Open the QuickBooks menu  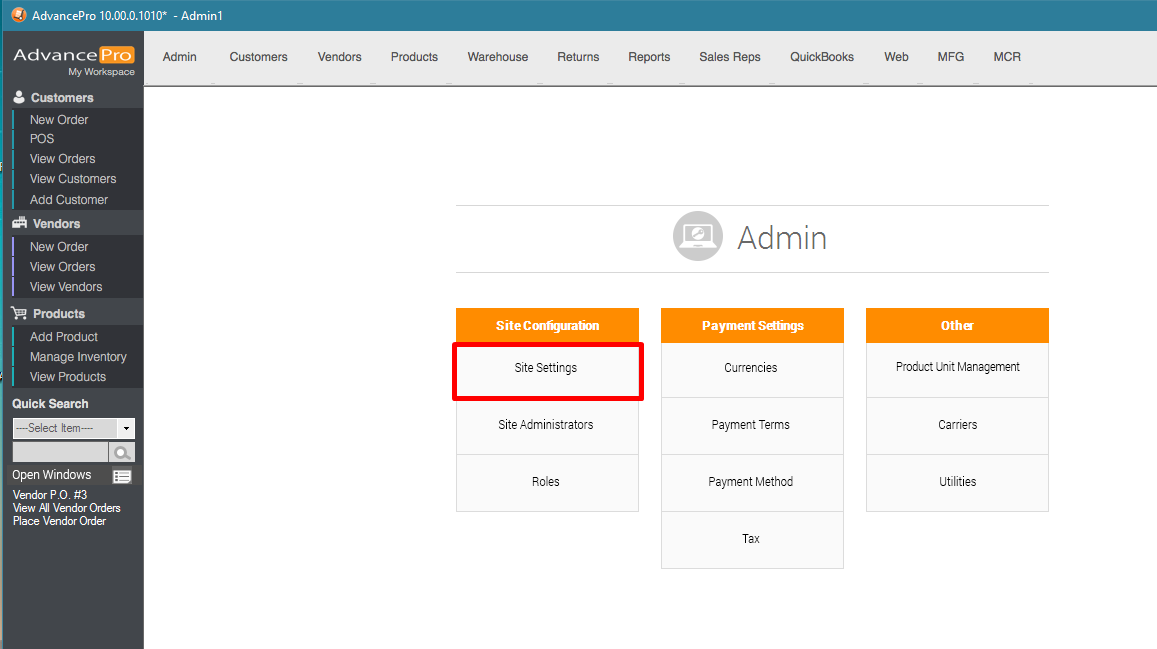[x=821, y=57]
